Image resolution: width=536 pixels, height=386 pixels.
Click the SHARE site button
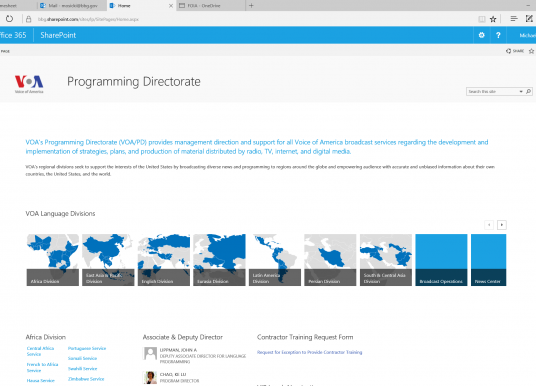click(x=515, y=51)
